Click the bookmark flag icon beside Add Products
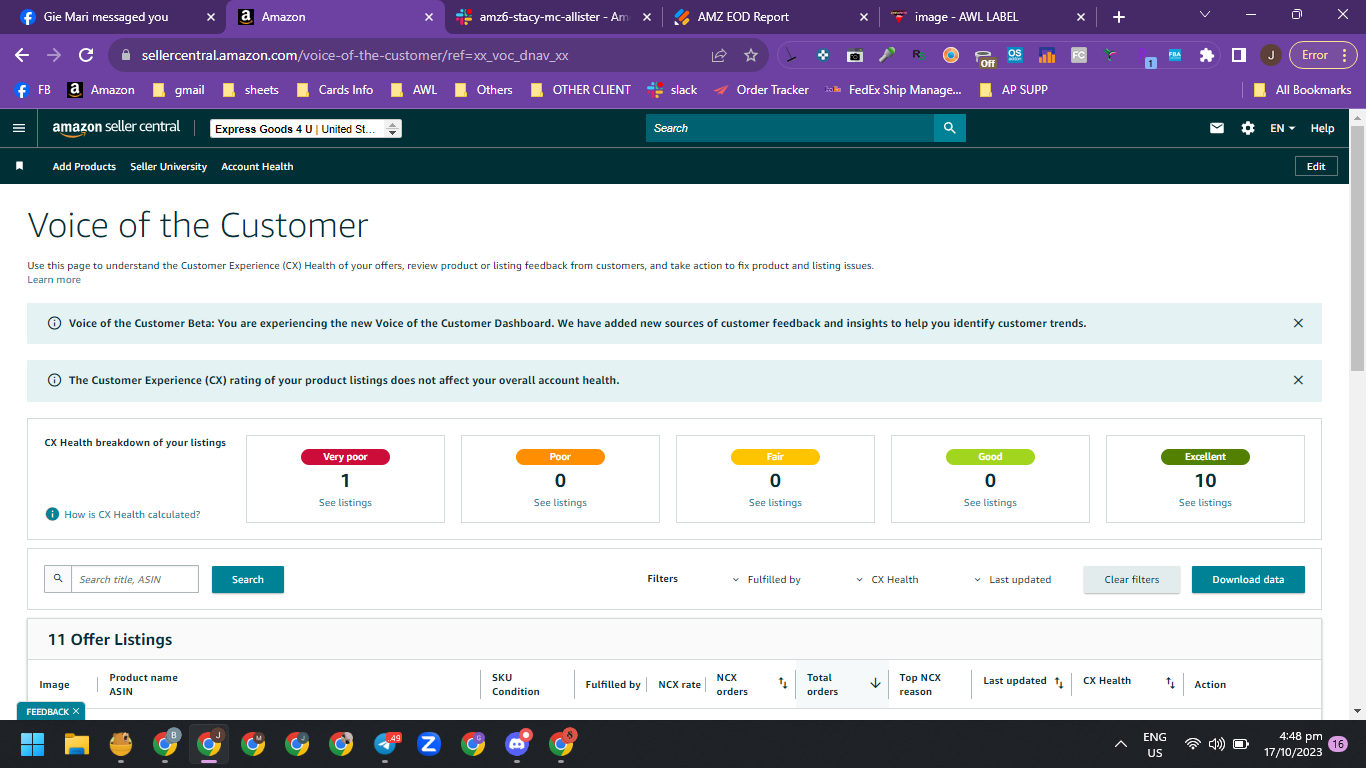 tap(19, 166)
